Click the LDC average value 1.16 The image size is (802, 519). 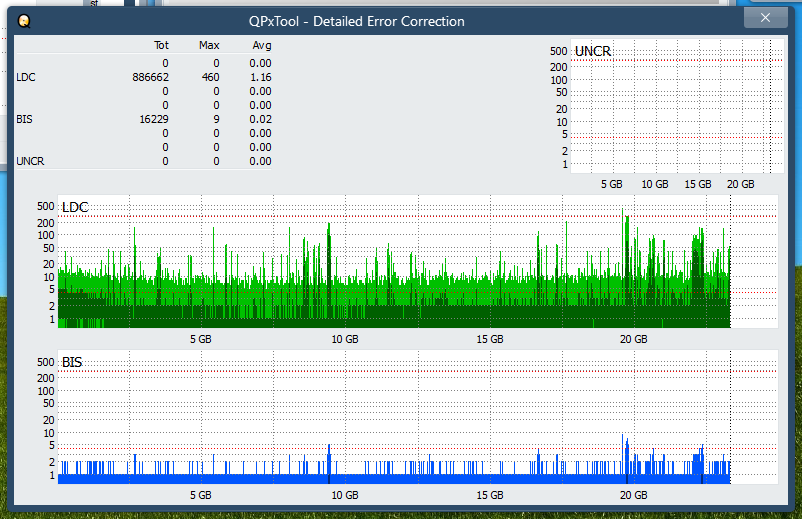(261, 77)
